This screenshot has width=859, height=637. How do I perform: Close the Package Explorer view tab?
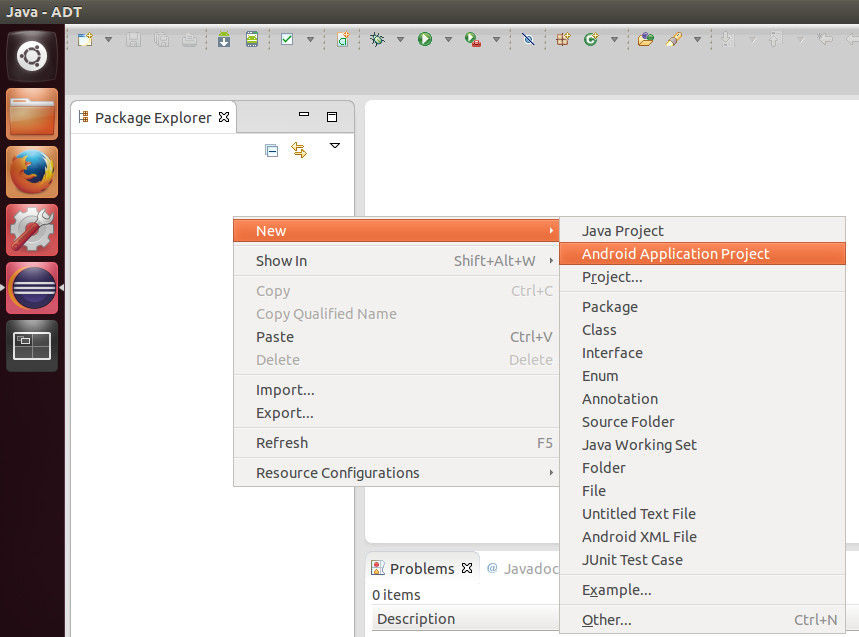[224, 117]
